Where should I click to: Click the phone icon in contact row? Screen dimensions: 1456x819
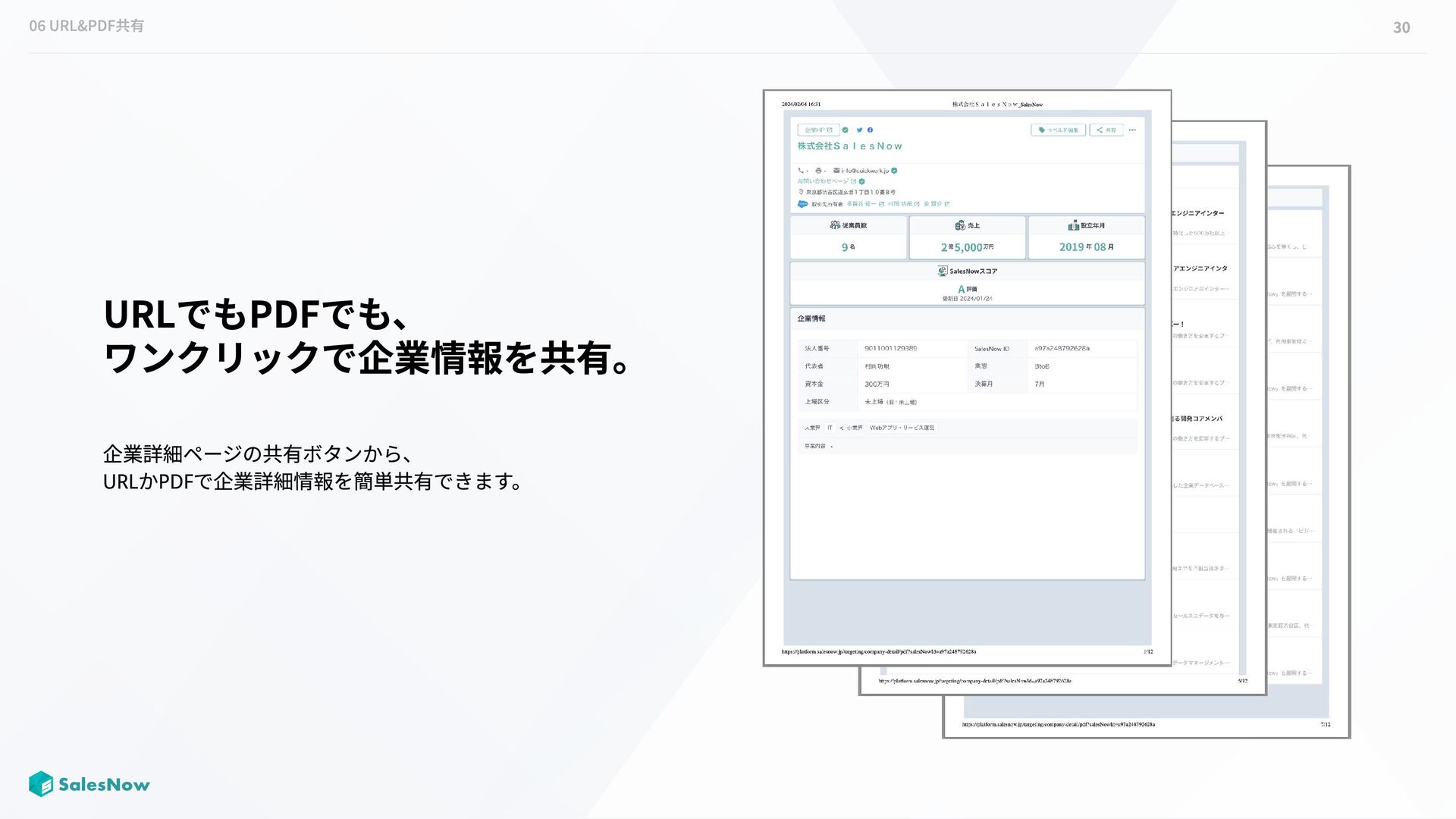click(801, 171)
